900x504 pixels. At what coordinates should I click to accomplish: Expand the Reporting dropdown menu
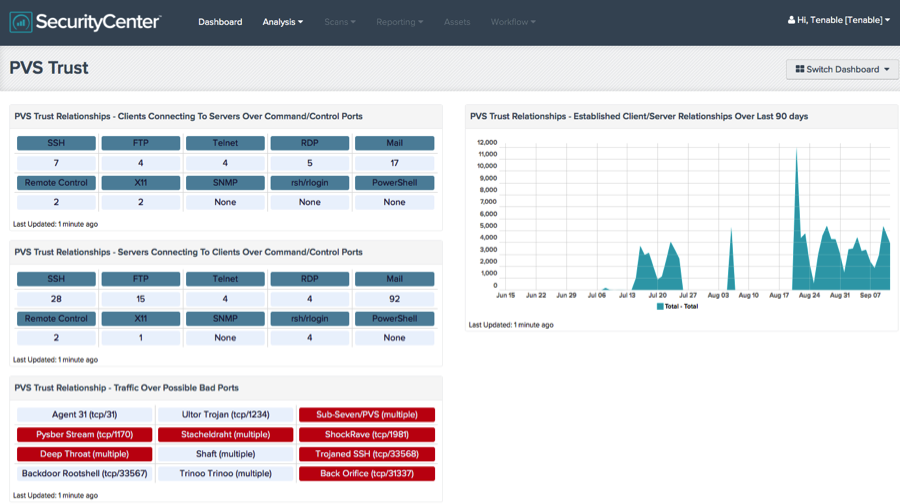pos(399,22)
